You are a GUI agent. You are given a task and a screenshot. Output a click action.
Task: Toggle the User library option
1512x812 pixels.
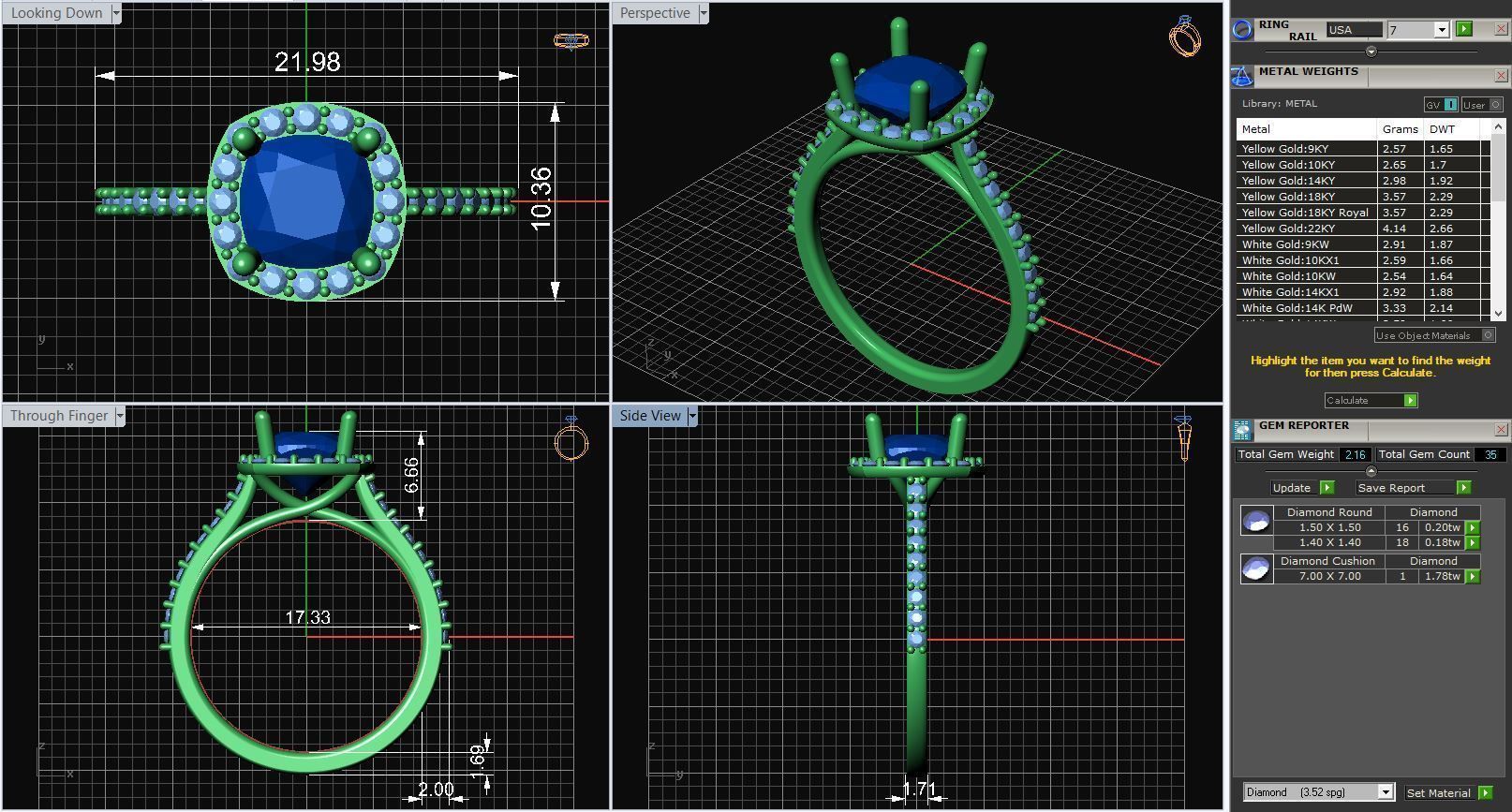(x=1482, y=105)
